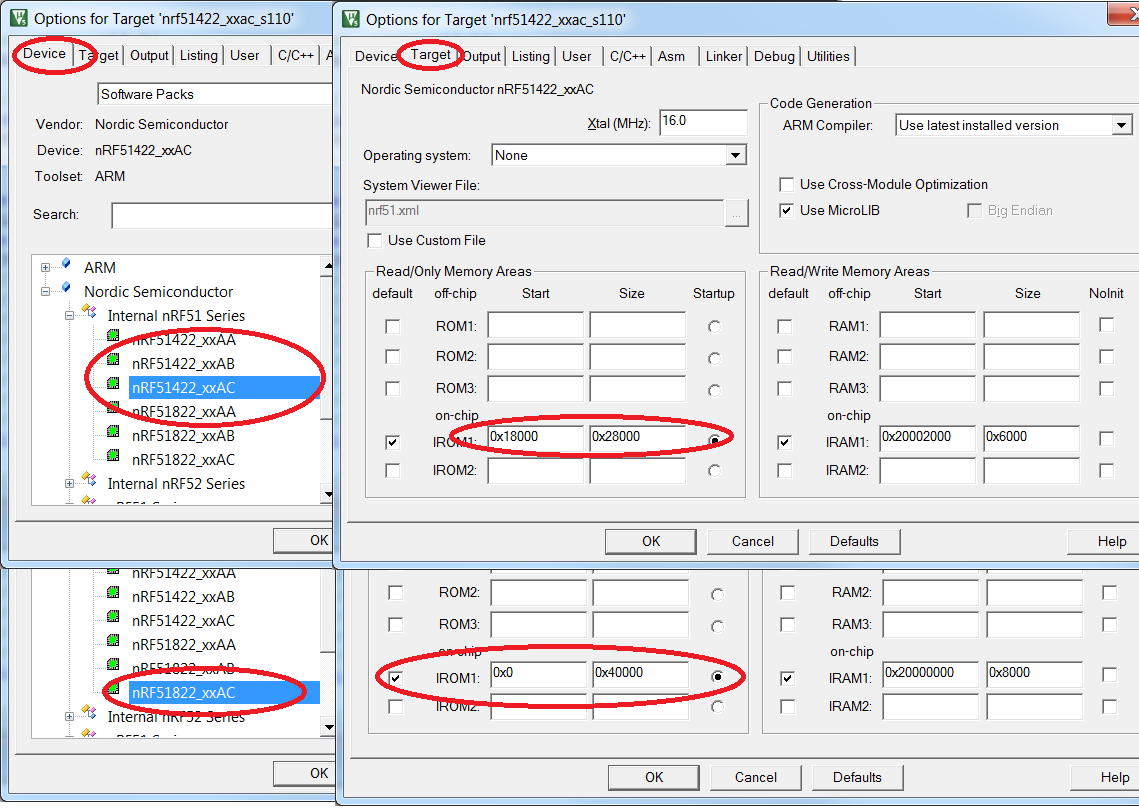Click chip icon beside unselected nRF51822_xxAC in upper tree

coord(113,456)
